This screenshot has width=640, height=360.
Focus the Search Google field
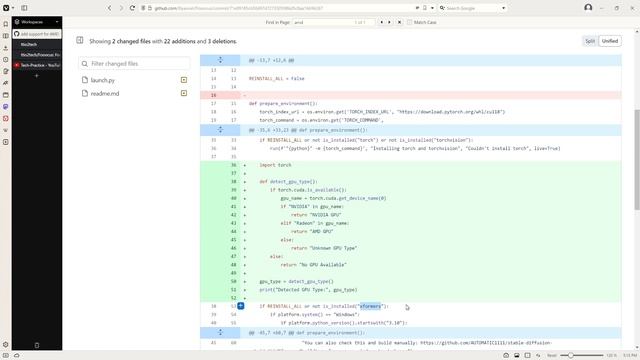pyautogui.click(x=473, y=8)
